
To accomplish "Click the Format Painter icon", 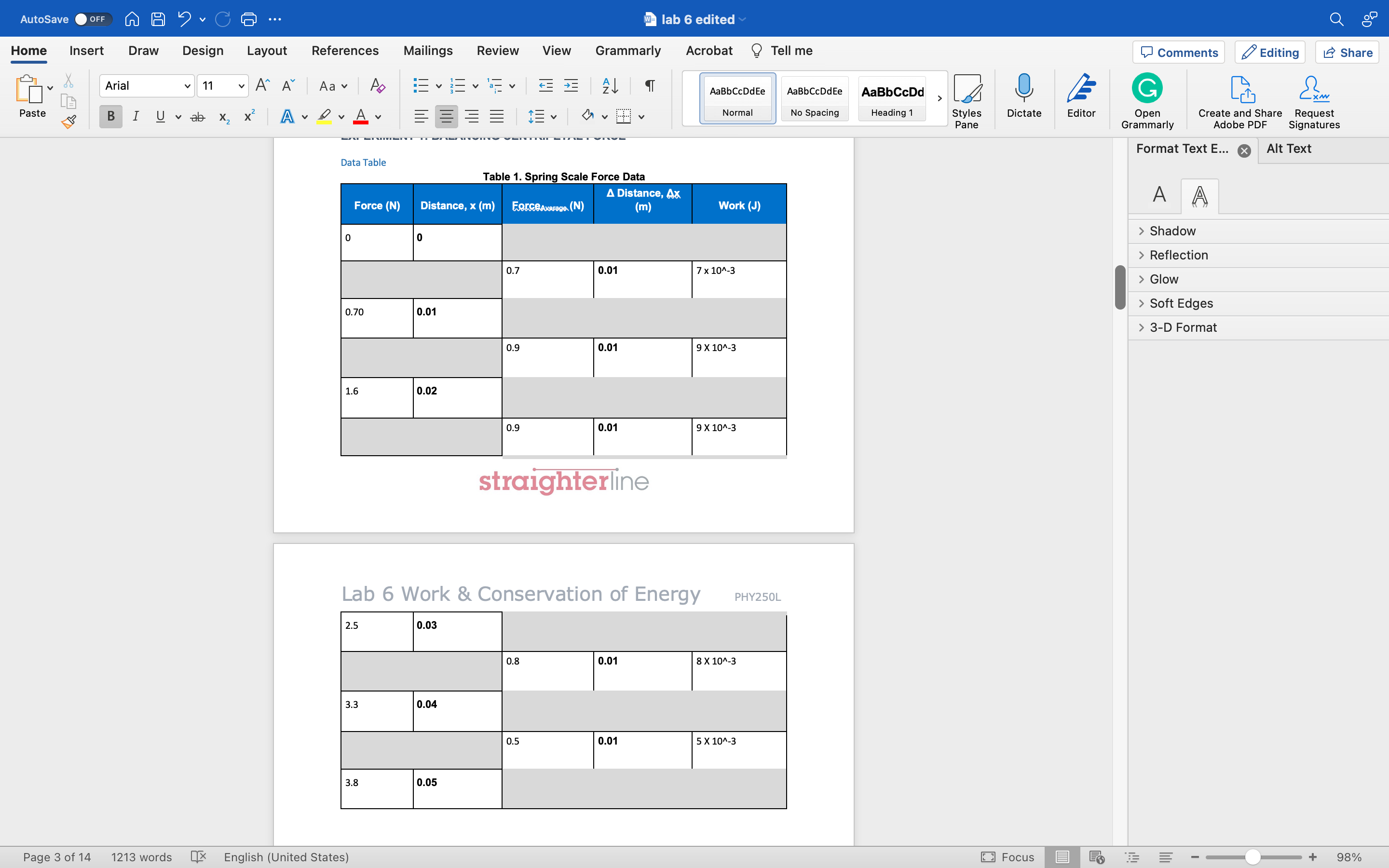I will tap(69, 121).
